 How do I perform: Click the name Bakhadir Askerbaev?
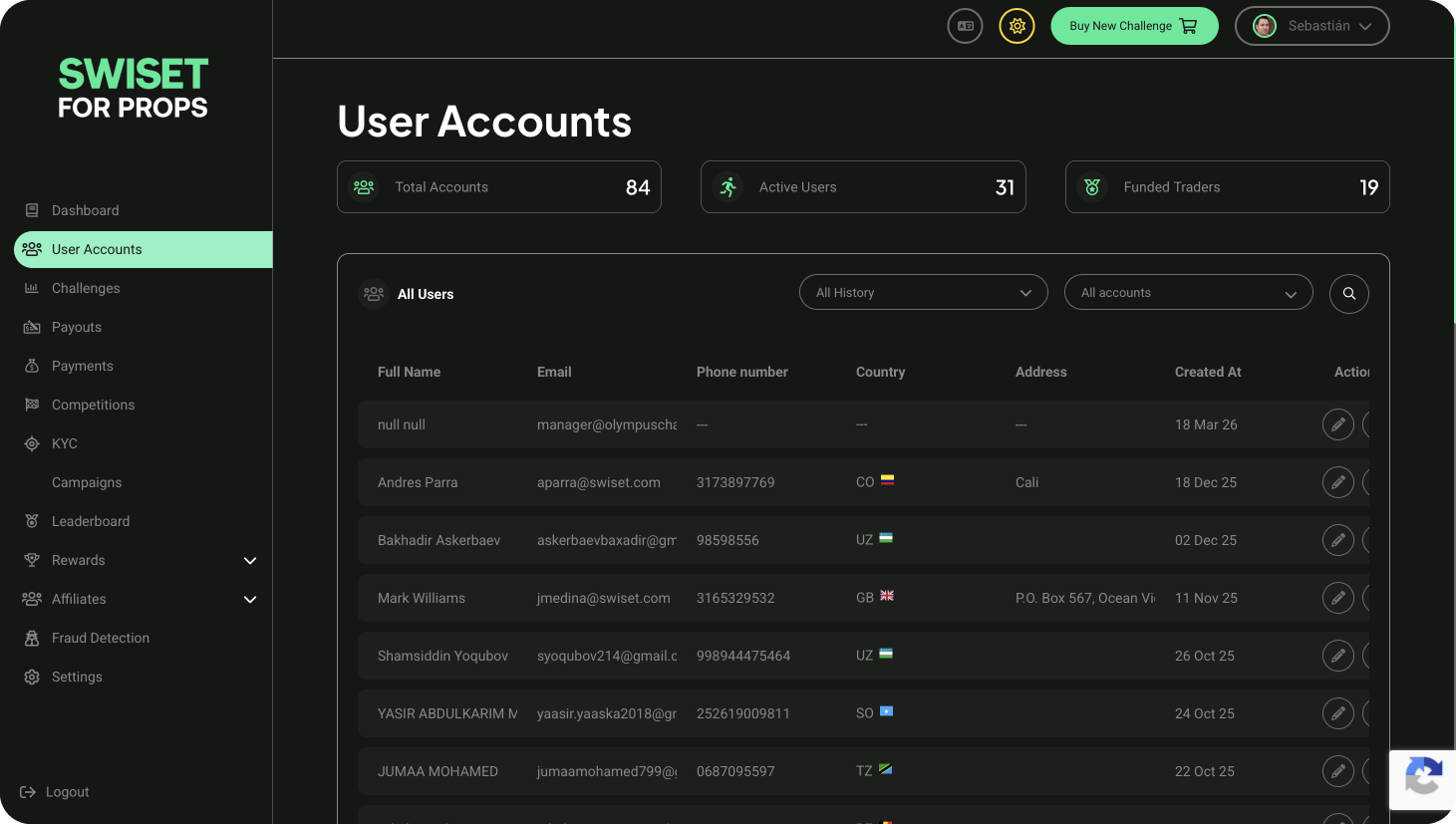pyautogui.click(x=439, y=540)
